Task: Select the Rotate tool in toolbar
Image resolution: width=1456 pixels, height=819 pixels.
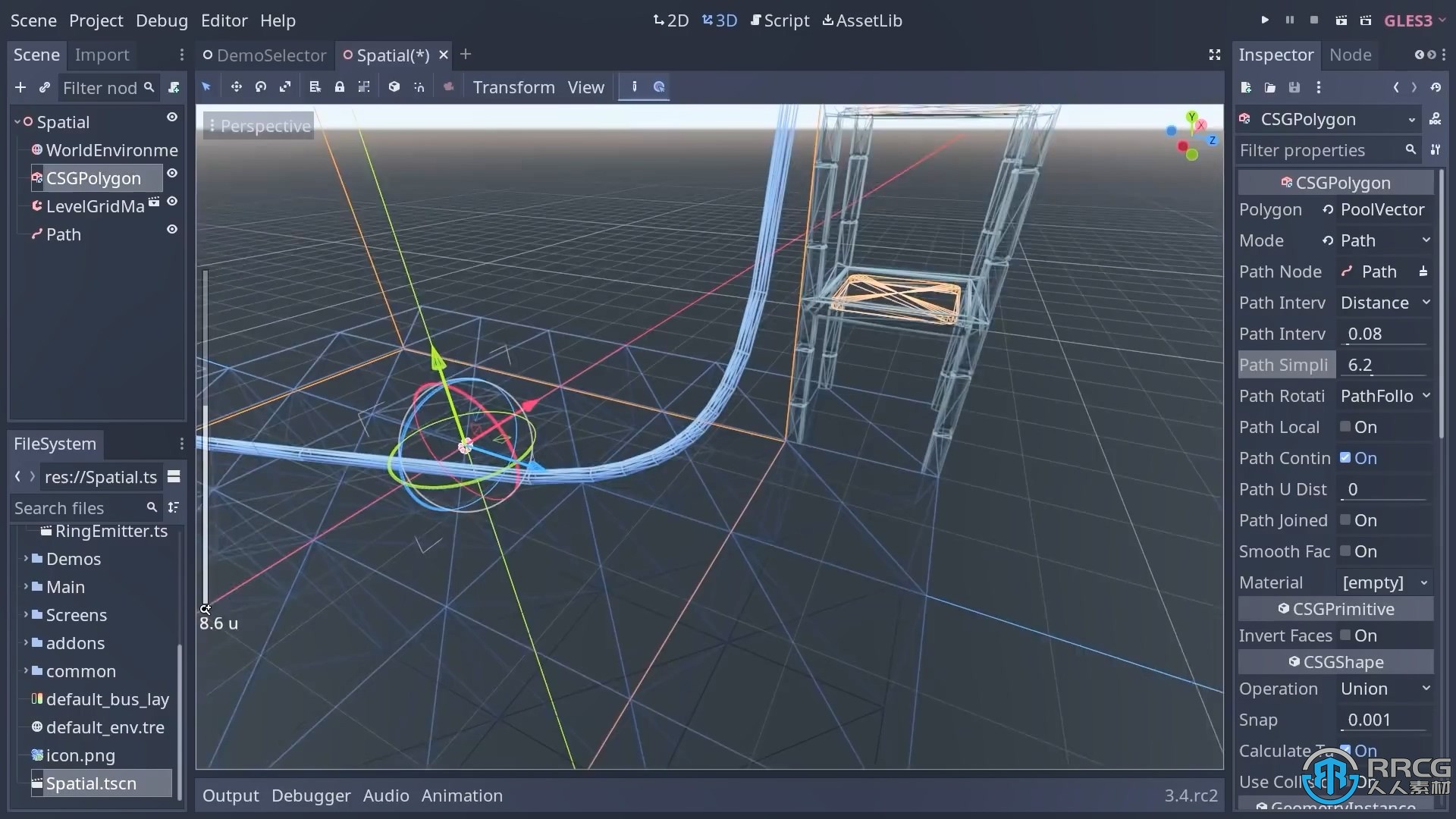Action: click(261, 87)
